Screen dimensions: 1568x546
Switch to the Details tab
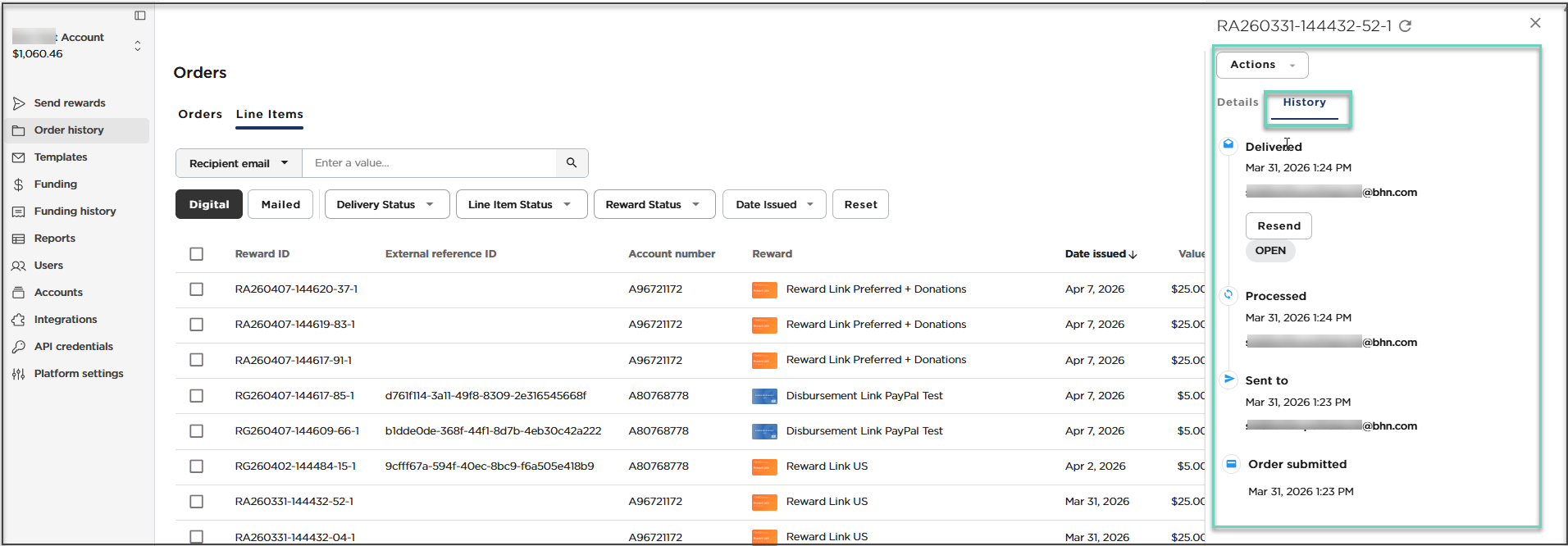[1238, 102]
